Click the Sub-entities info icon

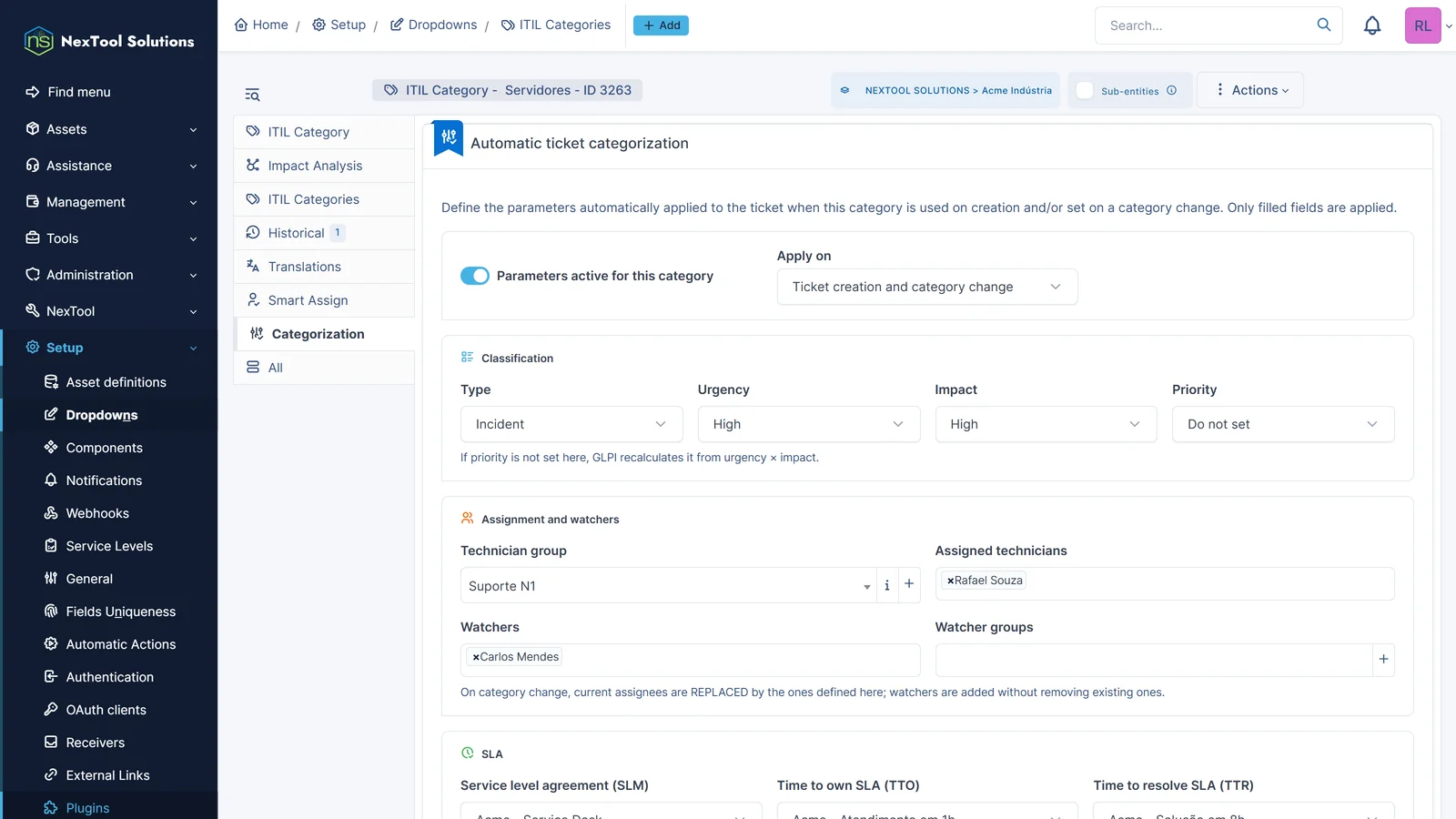[x=1172, y=90]
